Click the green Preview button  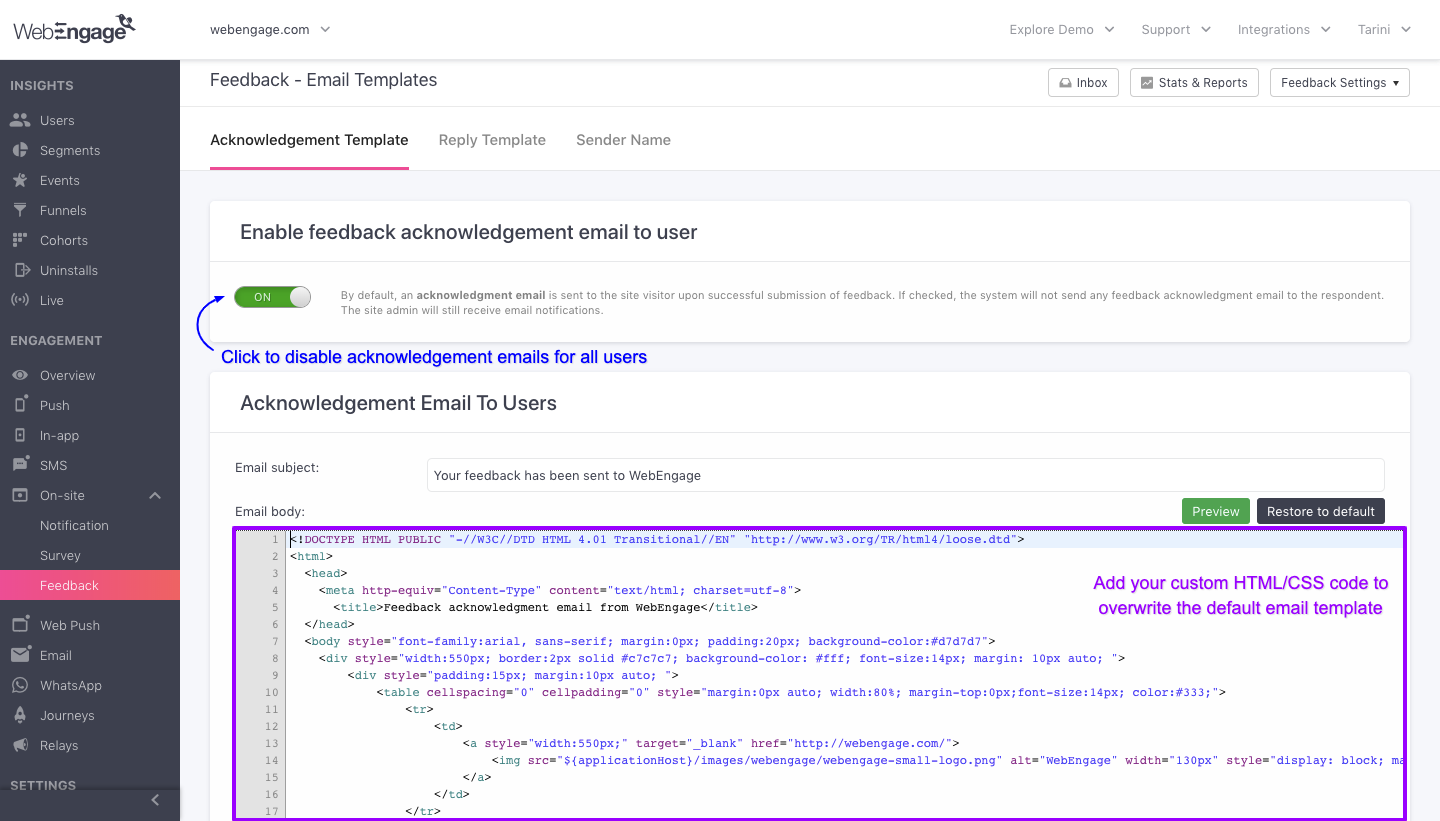1216,511
